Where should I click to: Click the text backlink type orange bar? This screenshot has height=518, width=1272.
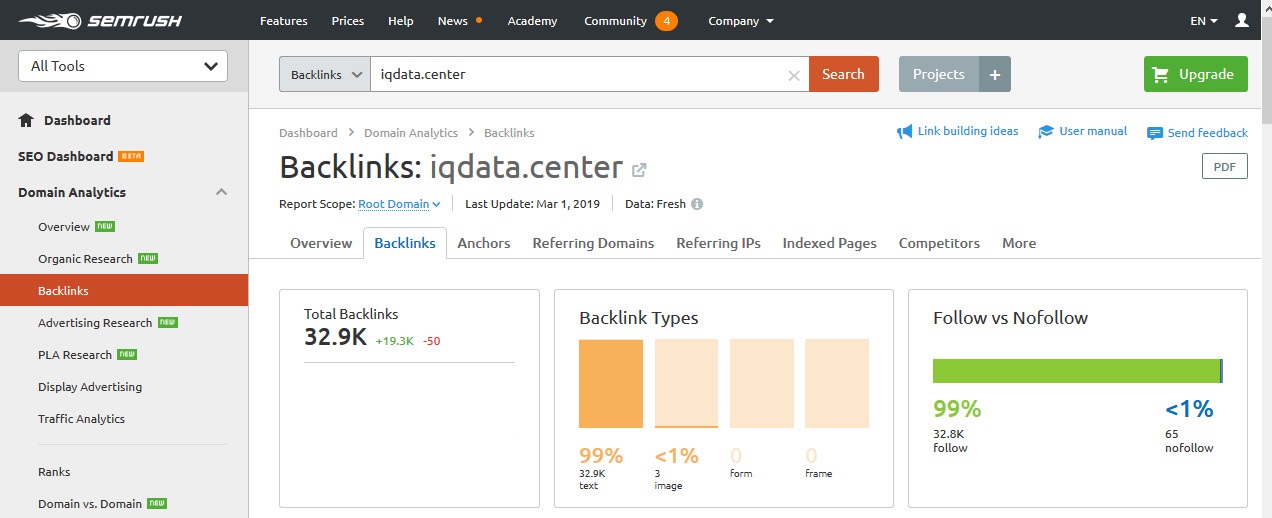pyautogui.click(x=611, y=384)
